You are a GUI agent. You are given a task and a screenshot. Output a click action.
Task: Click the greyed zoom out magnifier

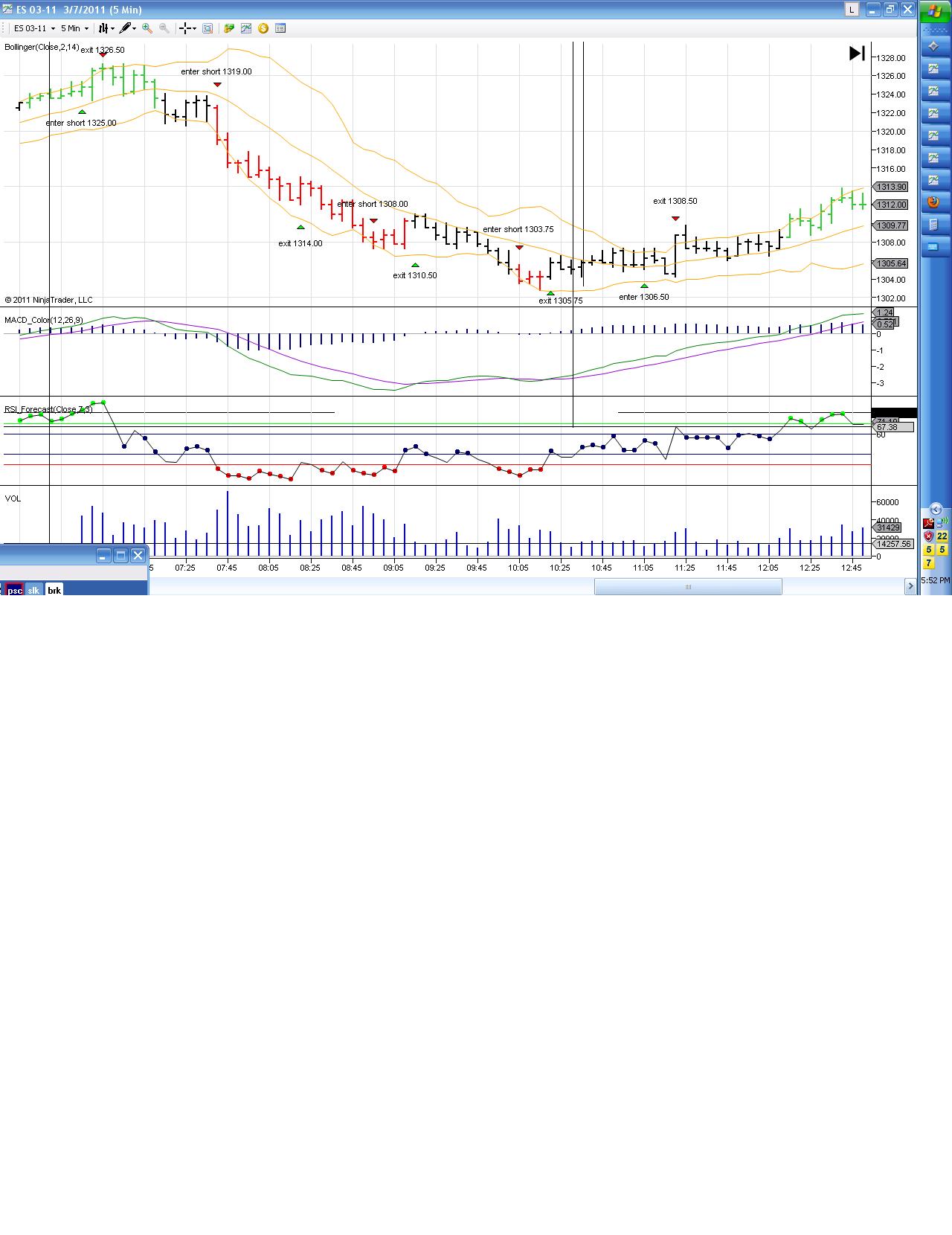coord(164,28)
